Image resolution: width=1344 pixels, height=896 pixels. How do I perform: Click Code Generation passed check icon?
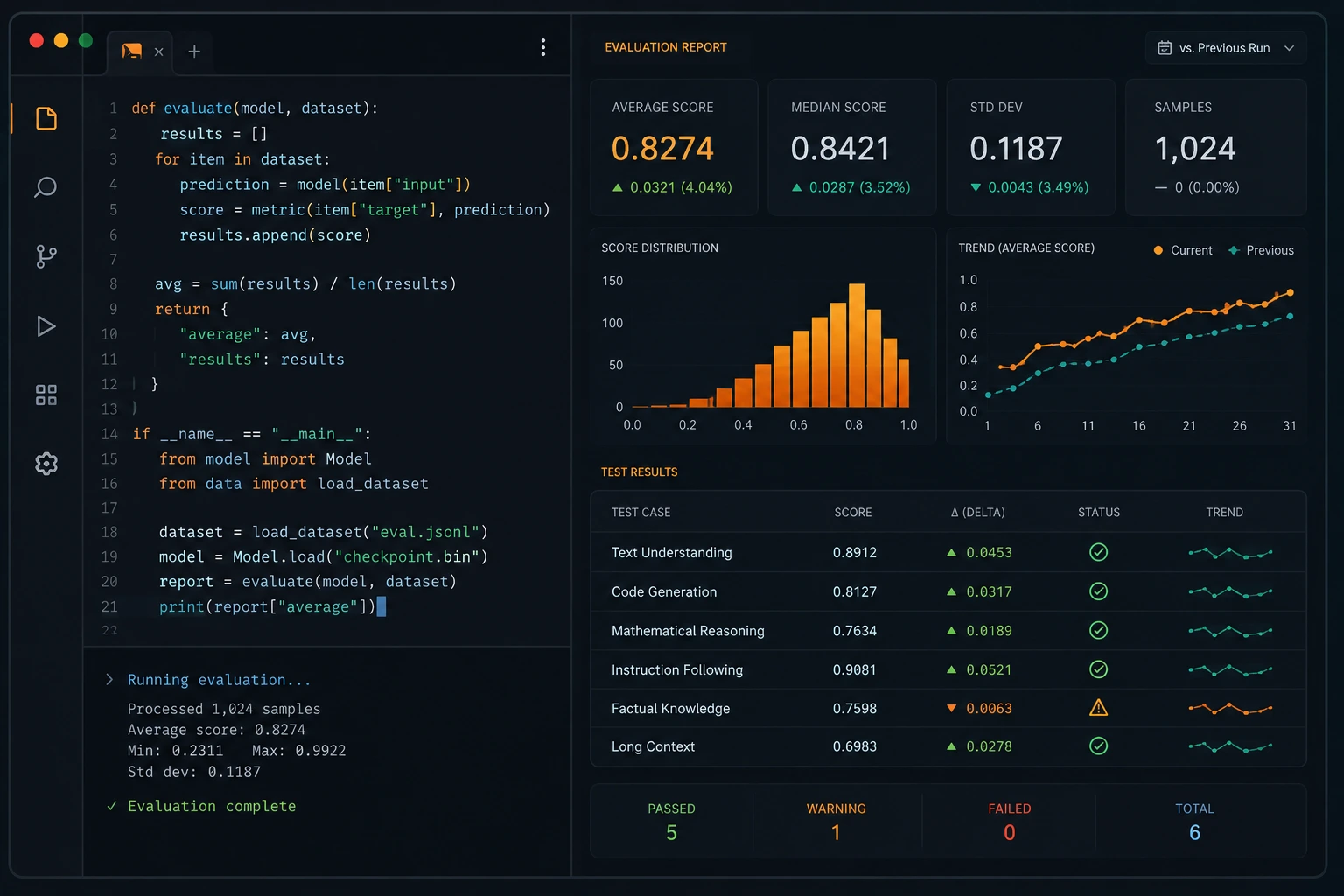pyautogui.click(x=1099, y=591)
